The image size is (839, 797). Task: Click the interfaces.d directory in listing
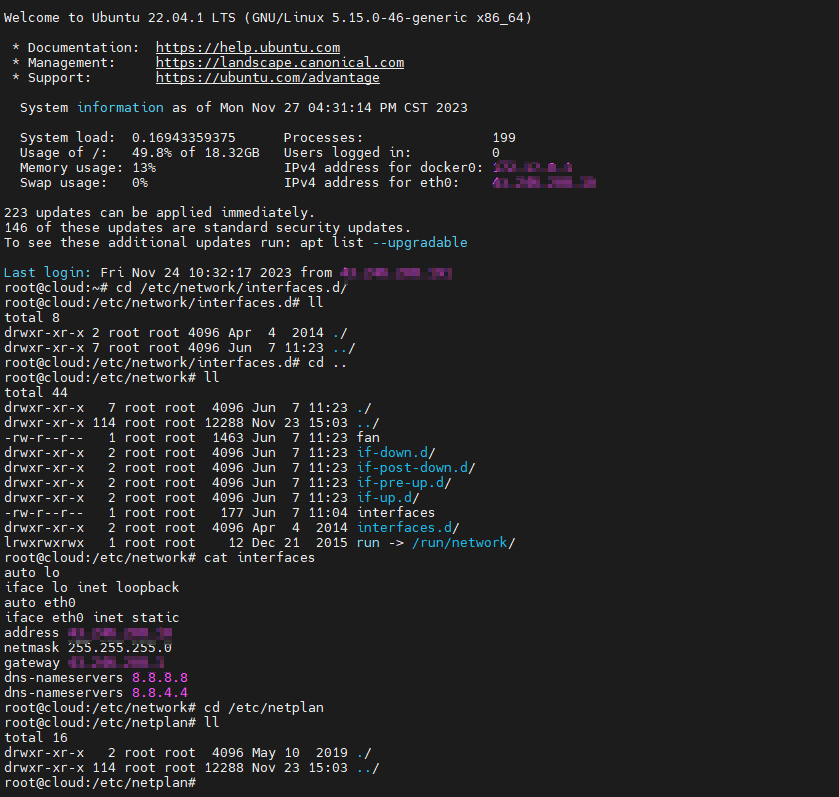(408, 527)
